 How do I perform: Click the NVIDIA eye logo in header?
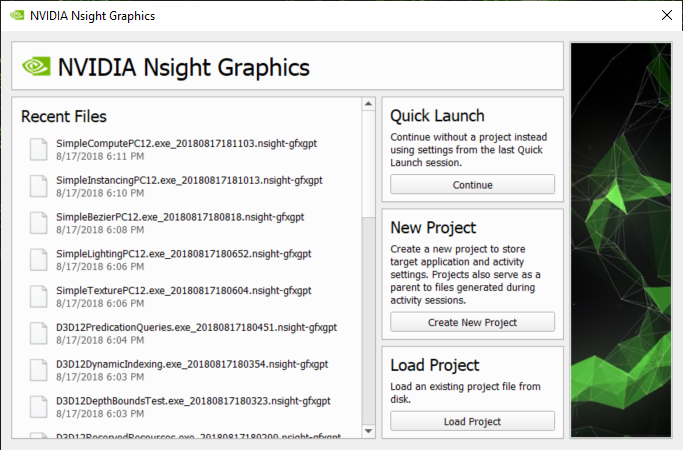[x=36, y=68]
